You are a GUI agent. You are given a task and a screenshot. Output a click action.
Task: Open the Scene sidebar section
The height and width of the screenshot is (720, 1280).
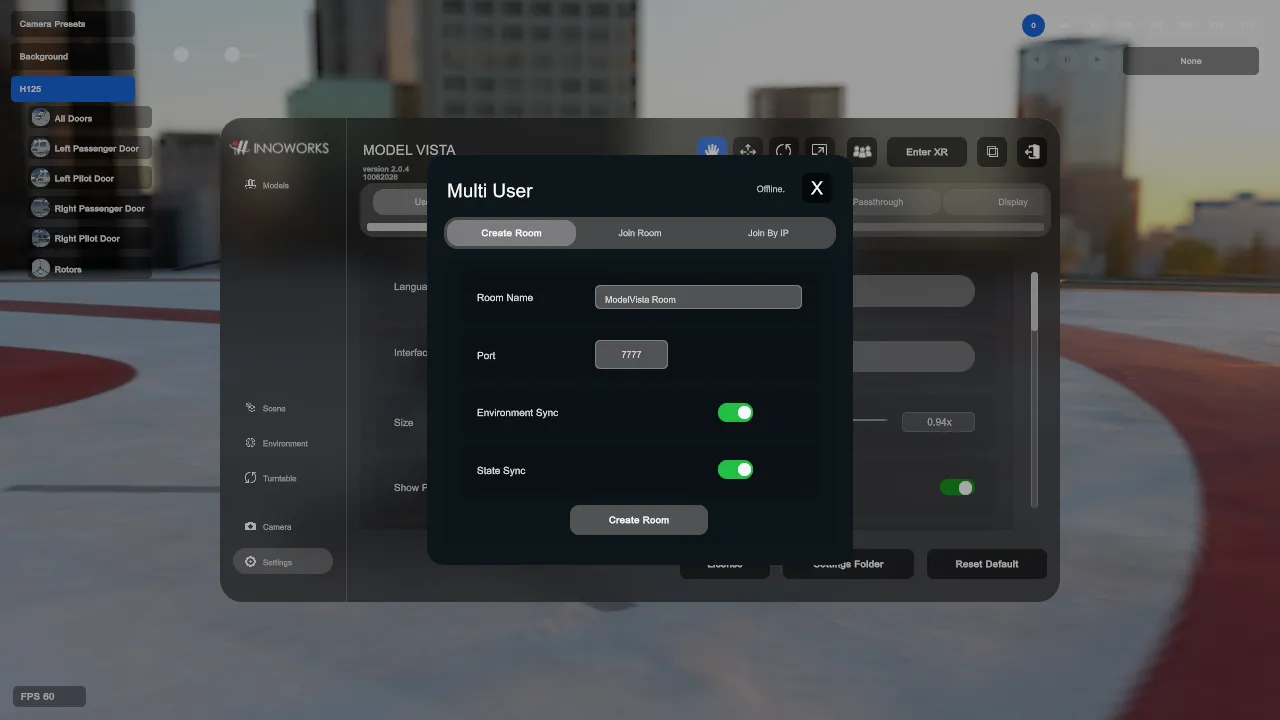pyautogui.click(x=266, y=408)
